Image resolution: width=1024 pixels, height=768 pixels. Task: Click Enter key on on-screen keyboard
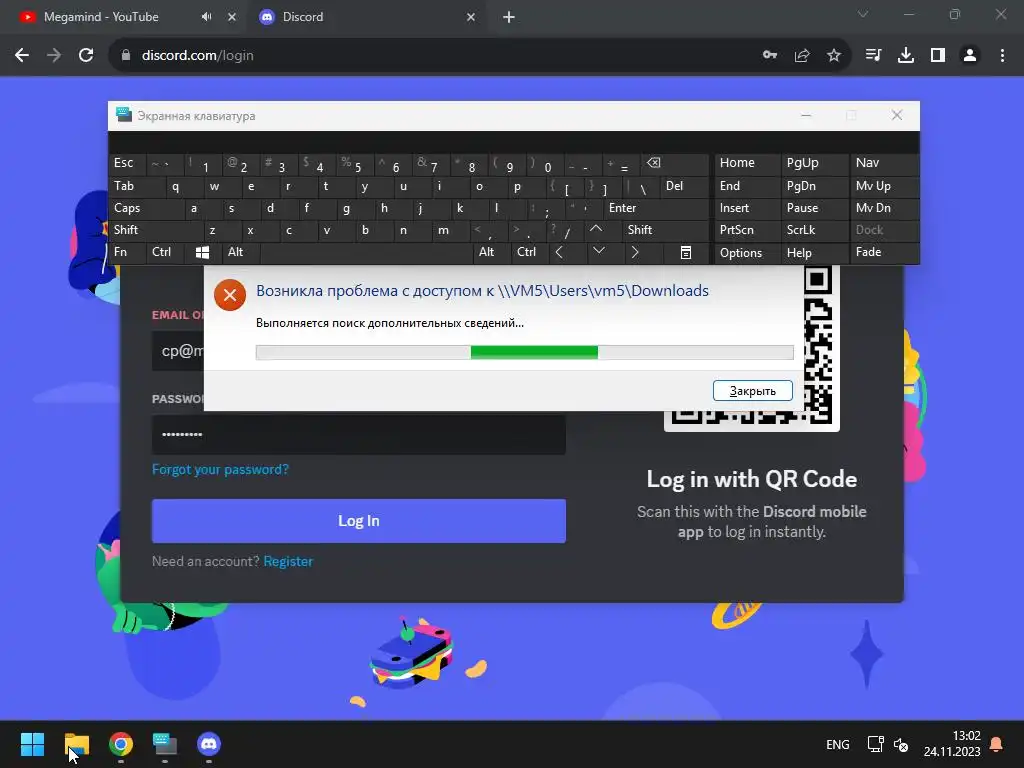click(x=656, y=208)
